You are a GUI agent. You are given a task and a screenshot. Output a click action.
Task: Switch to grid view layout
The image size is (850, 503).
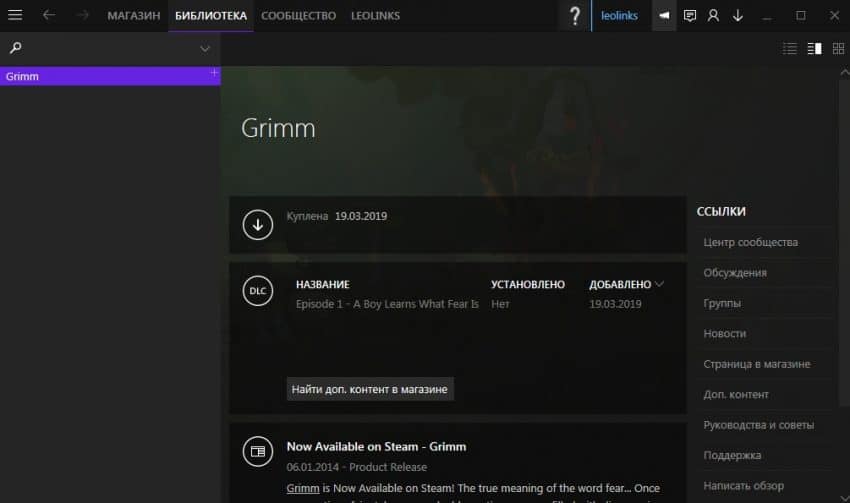click(838, 49)
